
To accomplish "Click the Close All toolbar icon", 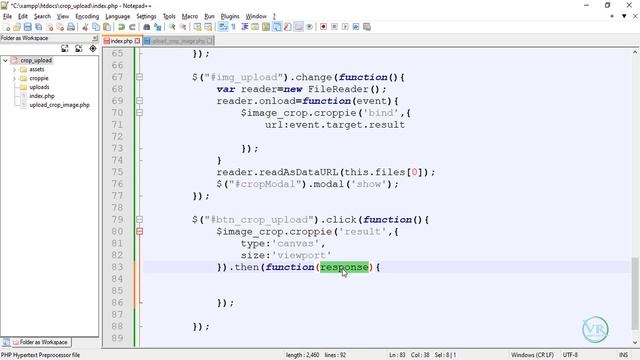I will 60,27.
